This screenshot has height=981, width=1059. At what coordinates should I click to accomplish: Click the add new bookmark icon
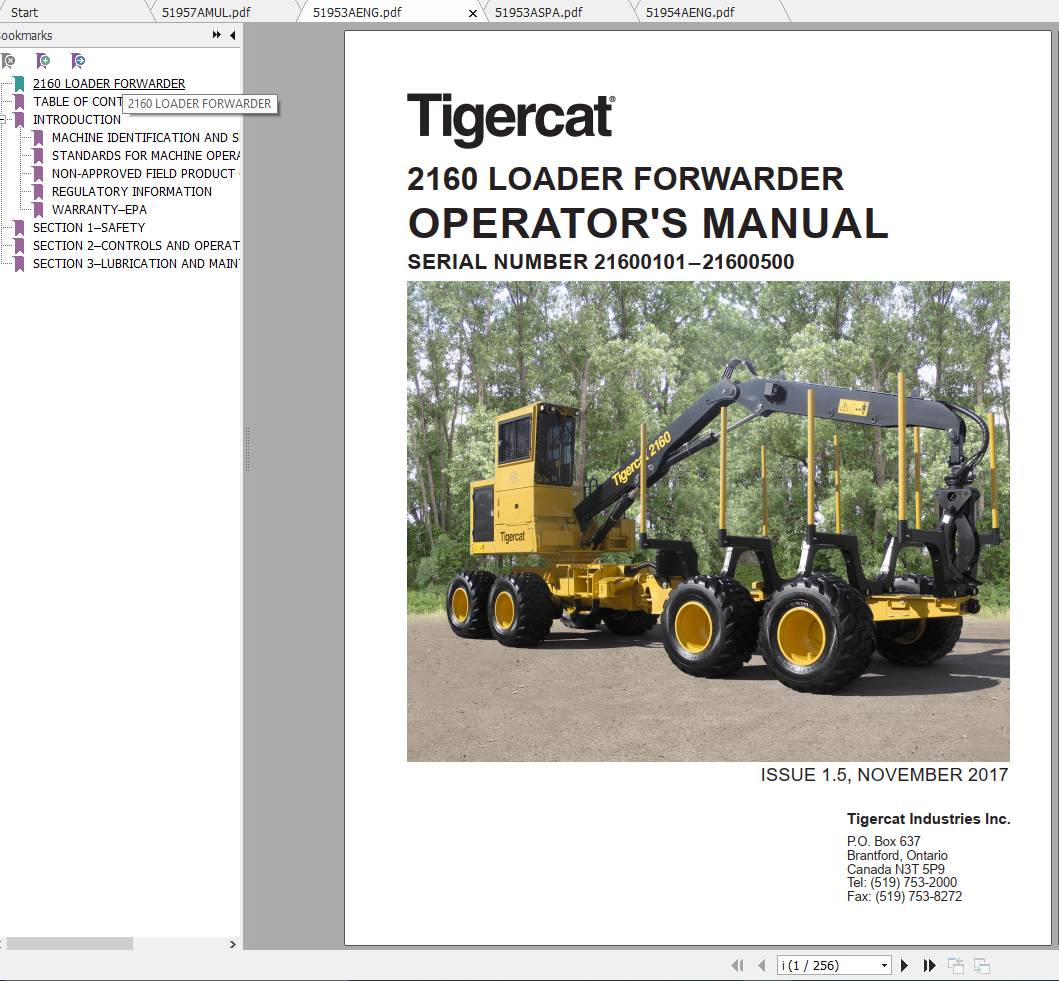(x=44, y=61)
